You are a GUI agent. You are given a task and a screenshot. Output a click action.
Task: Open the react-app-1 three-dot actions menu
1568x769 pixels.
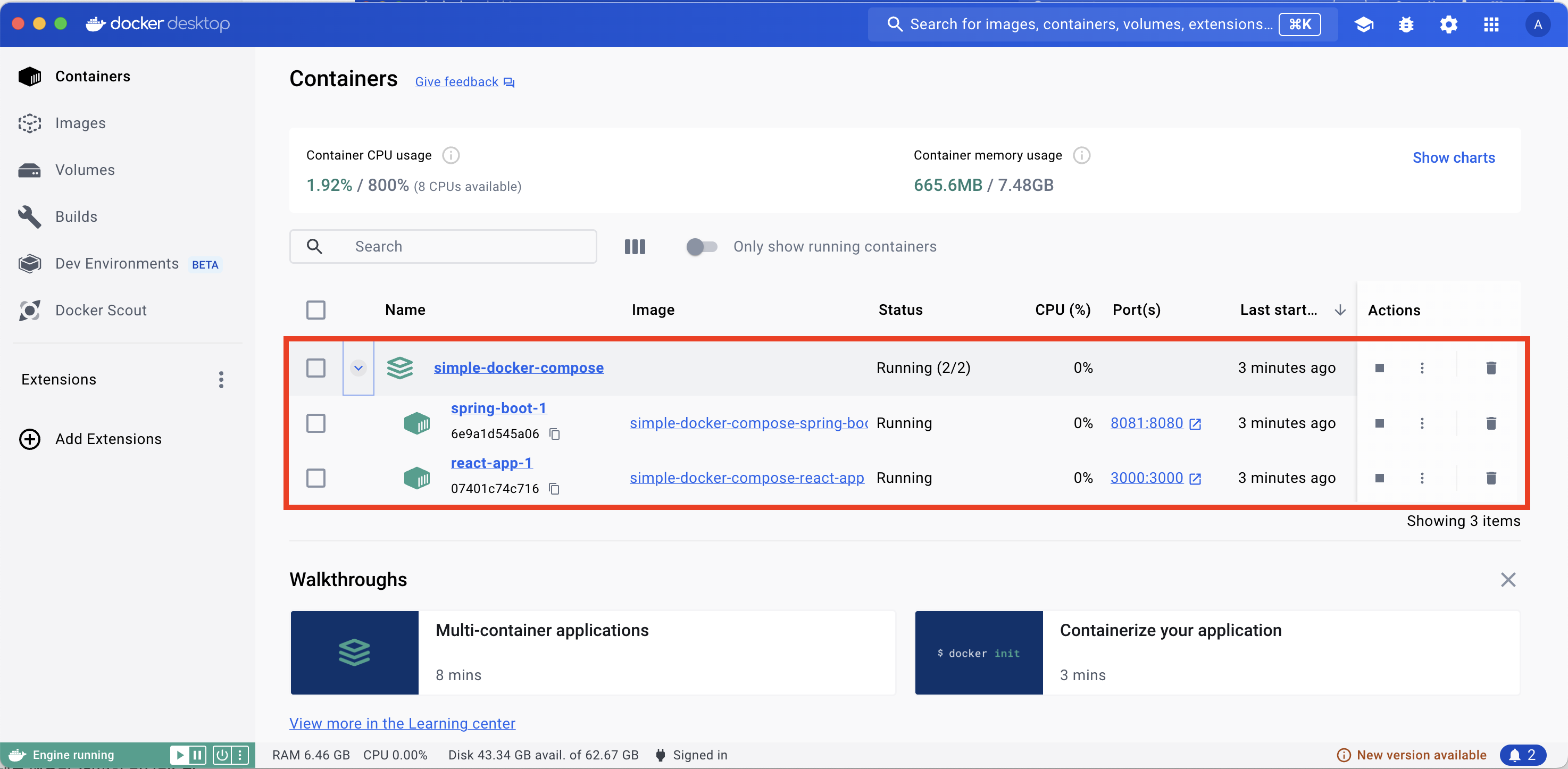(x=1422, y=478)
